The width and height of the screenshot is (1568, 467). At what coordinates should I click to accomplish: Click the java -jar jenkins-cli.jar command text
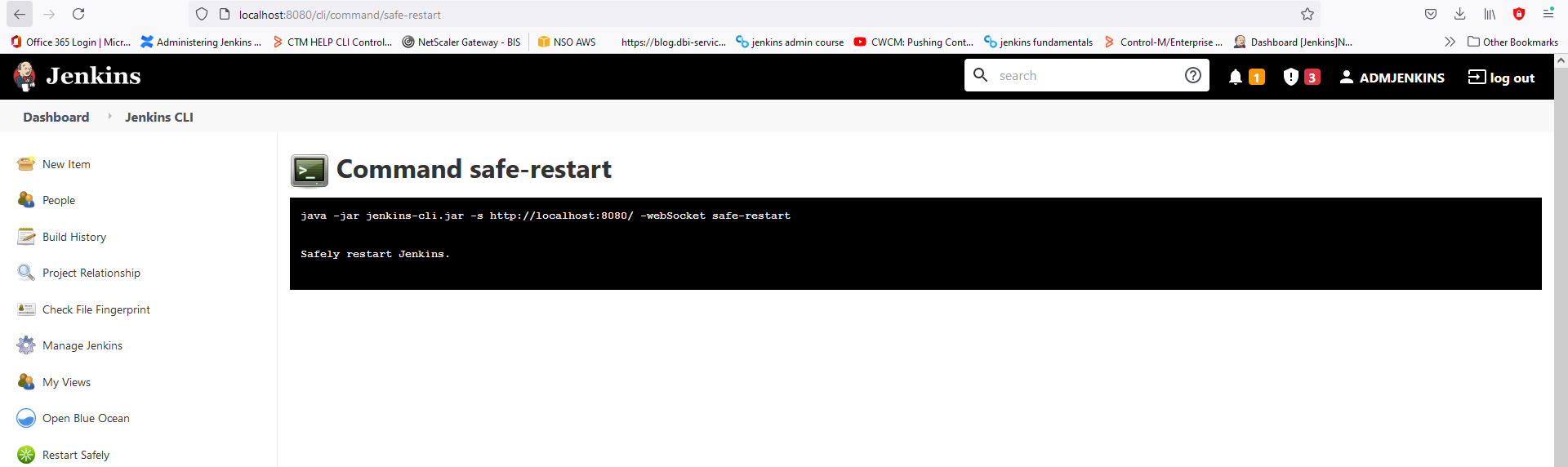pos(546,216)
